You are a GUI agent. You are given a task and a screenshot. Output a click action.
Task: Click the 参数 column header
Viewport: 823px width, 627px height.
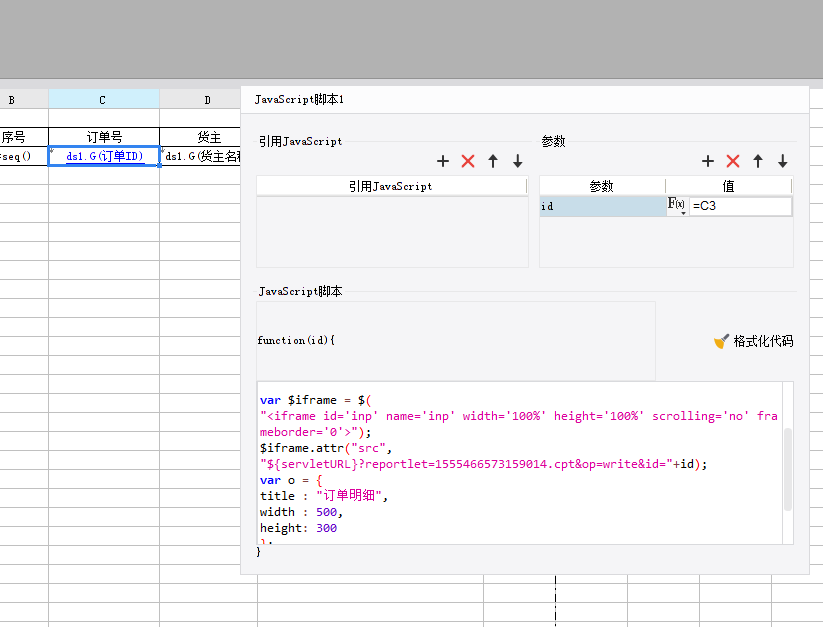602,186
